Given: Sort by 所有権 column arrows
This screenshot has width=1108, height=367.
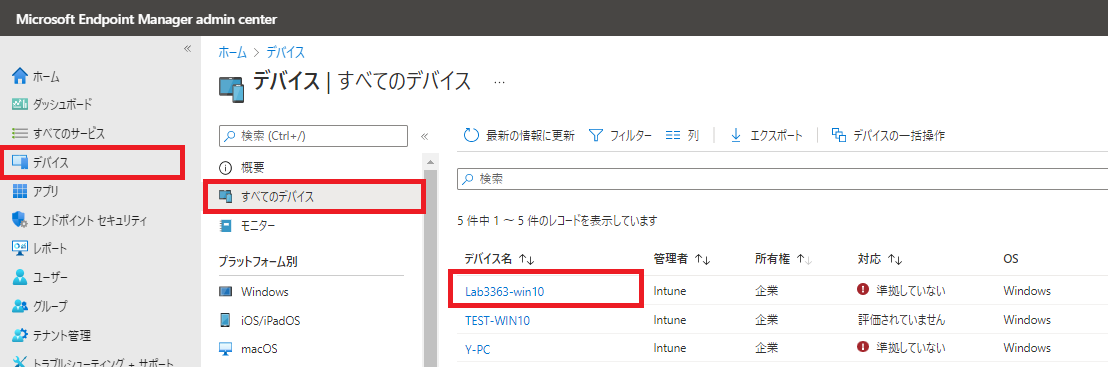Looking at the screenshot, I should coord(805,260).
